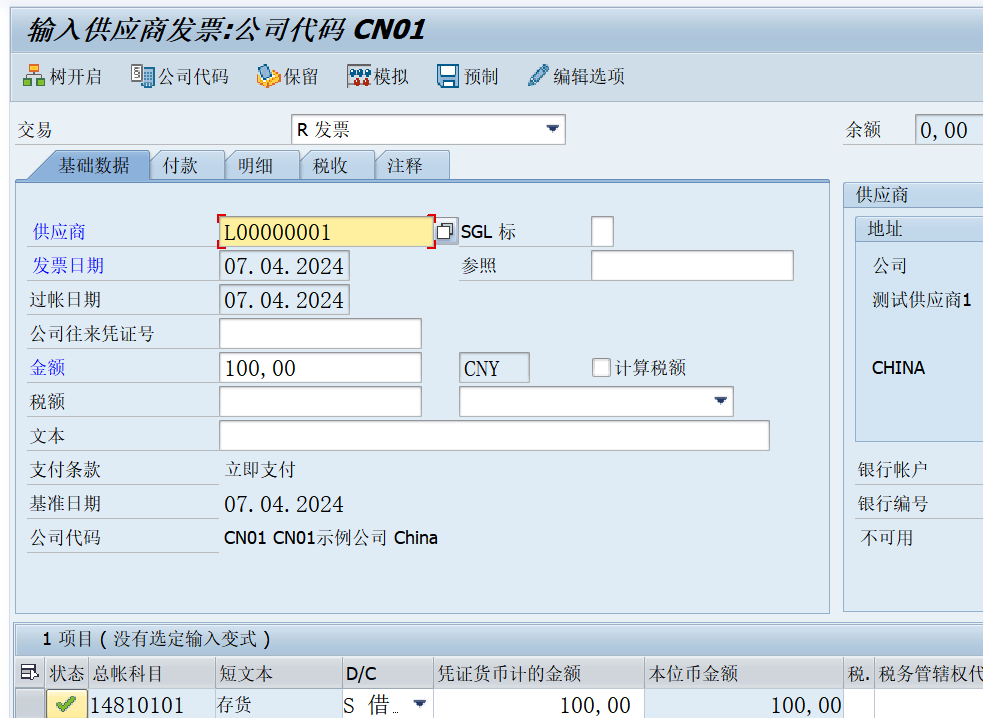Click the 预制 button label
Image resolution: width=983 pixels, height=718 pixels.
click(x=481, y=77)
